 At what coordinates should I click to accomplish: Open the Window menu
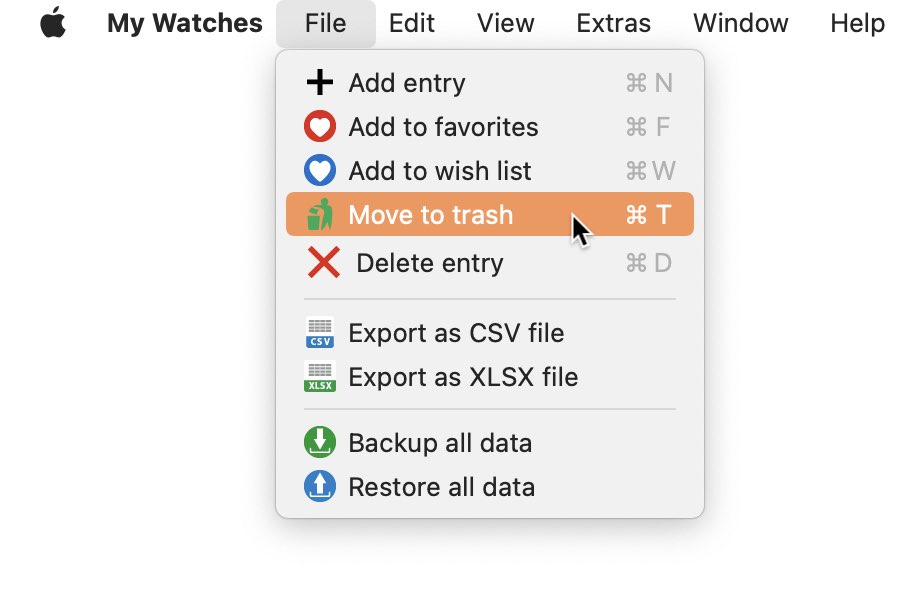[740, 23]
